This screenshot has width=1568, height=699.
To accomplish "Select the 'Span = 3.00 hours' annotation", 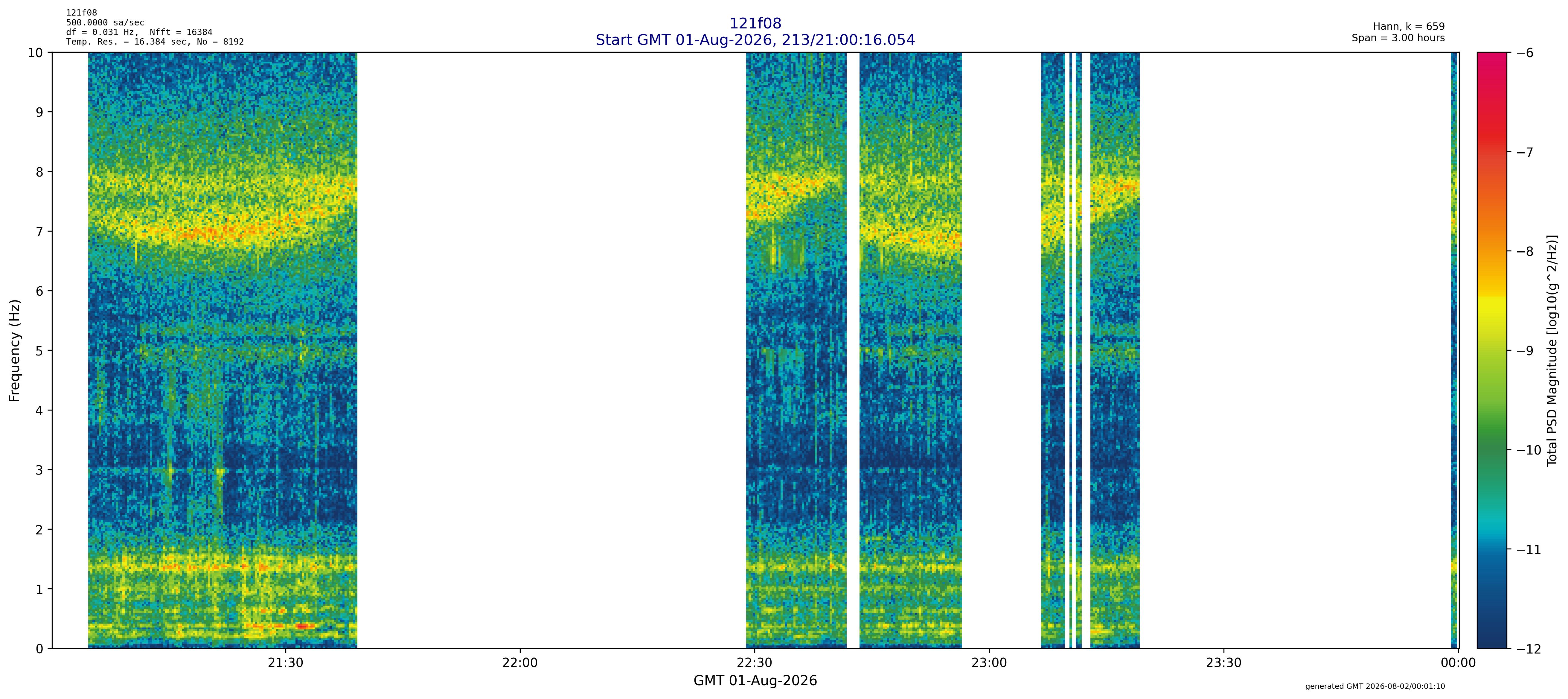I will click(1398, 38).
